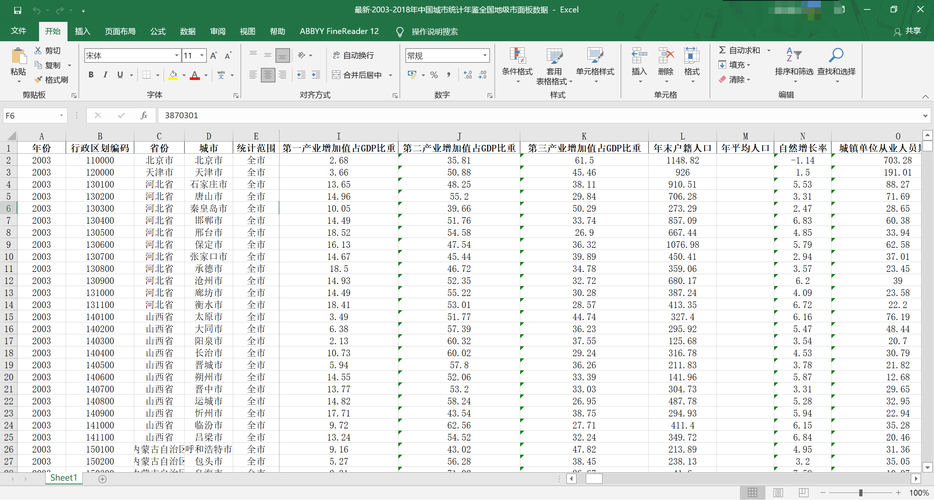Screen dimensions: 934x500
Task: Open the number format dropdown (常规)
Action: click(485, 55)
